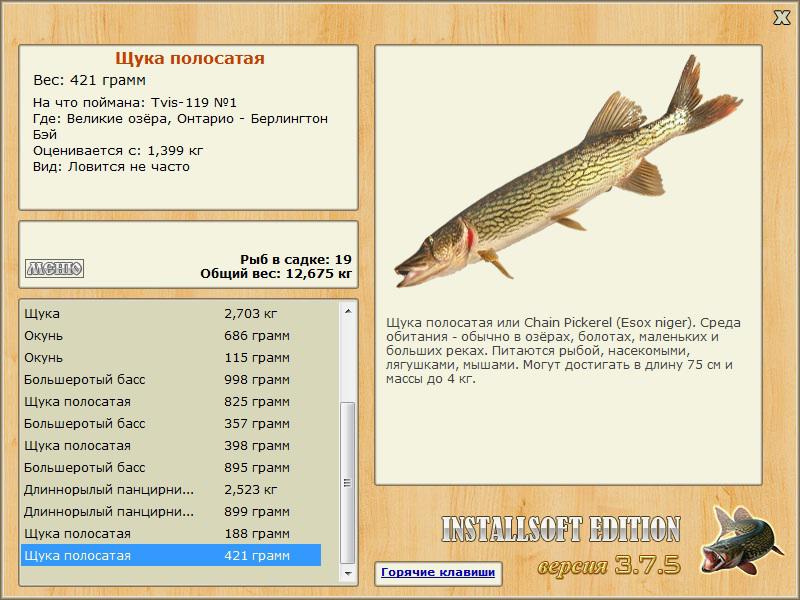The width and height of the screenshot is (800, 600).
Task: Click the scroll up arrow of the fish list
Action: pyautogui.click(x=348, y=311)
